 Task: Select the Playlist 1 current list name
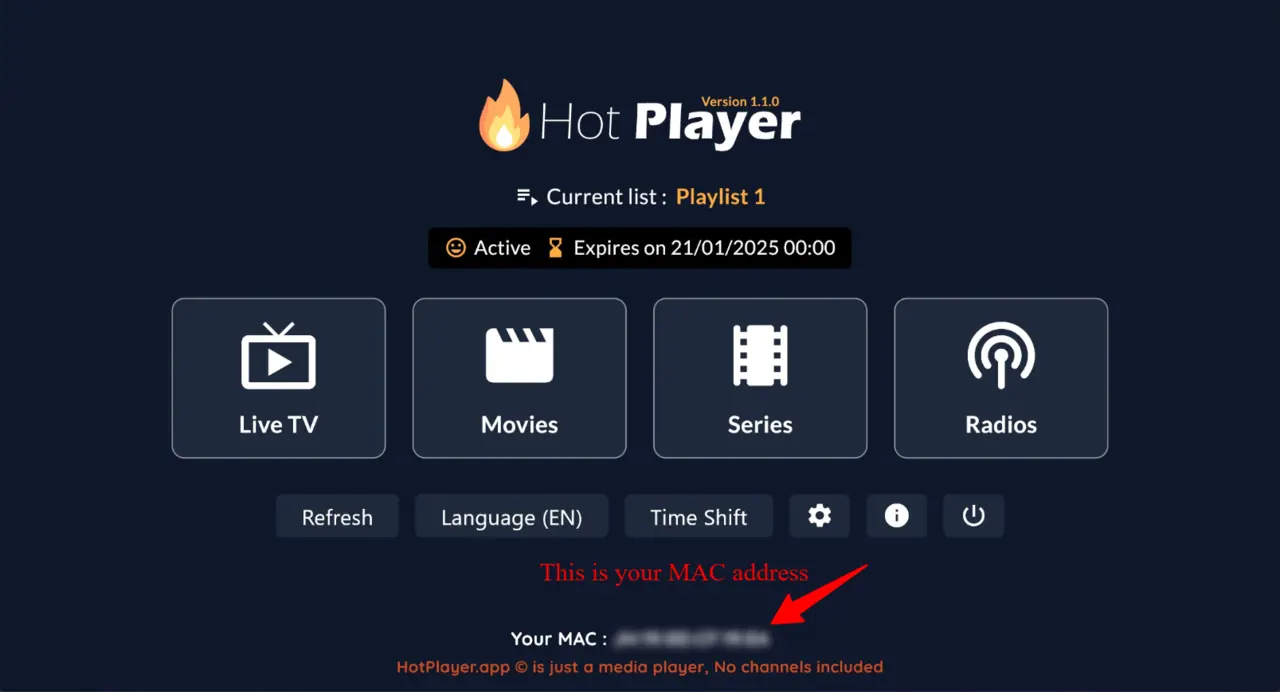coord(720,197)
